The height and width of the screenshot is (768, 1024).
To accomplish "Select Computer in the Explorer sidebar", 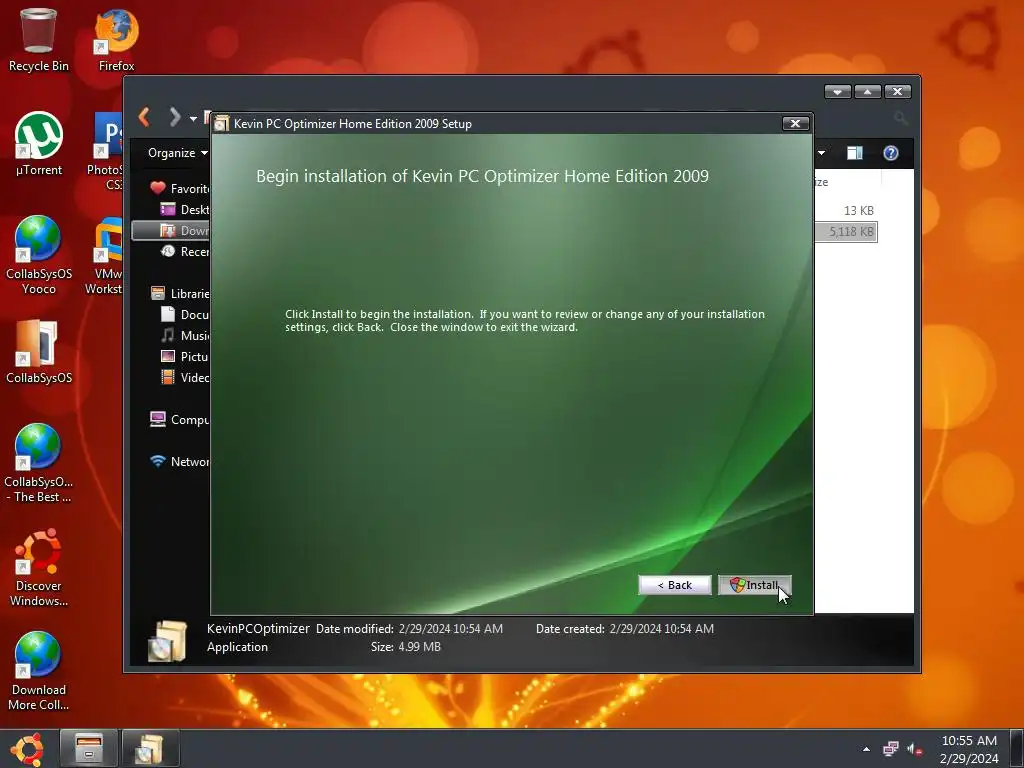I will click(180, 419).
